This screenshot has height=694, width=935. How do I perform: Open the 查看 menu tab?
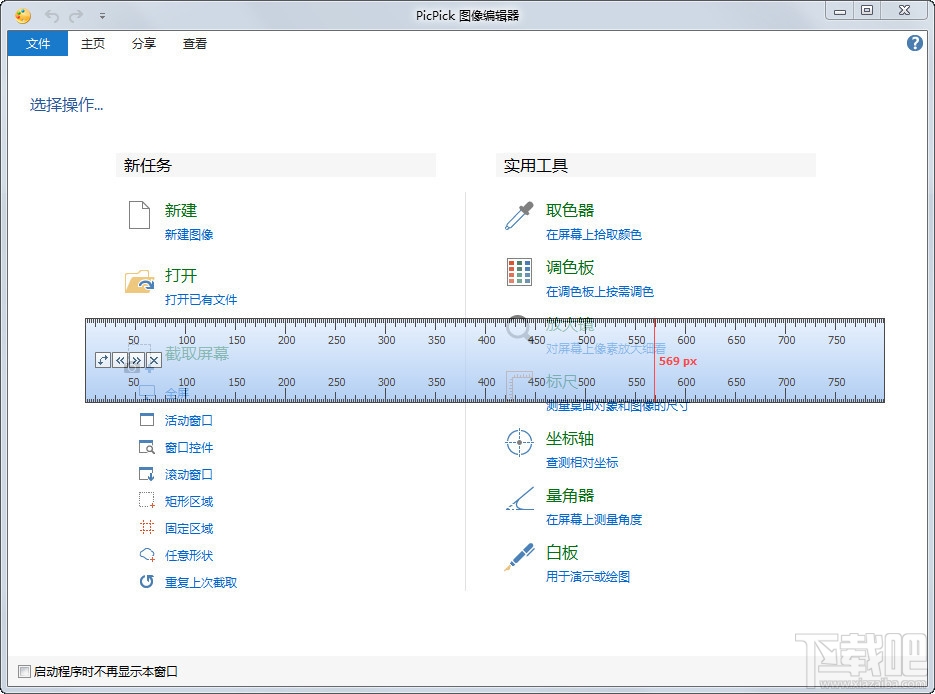pyautogui.click(x=194, y=43)
